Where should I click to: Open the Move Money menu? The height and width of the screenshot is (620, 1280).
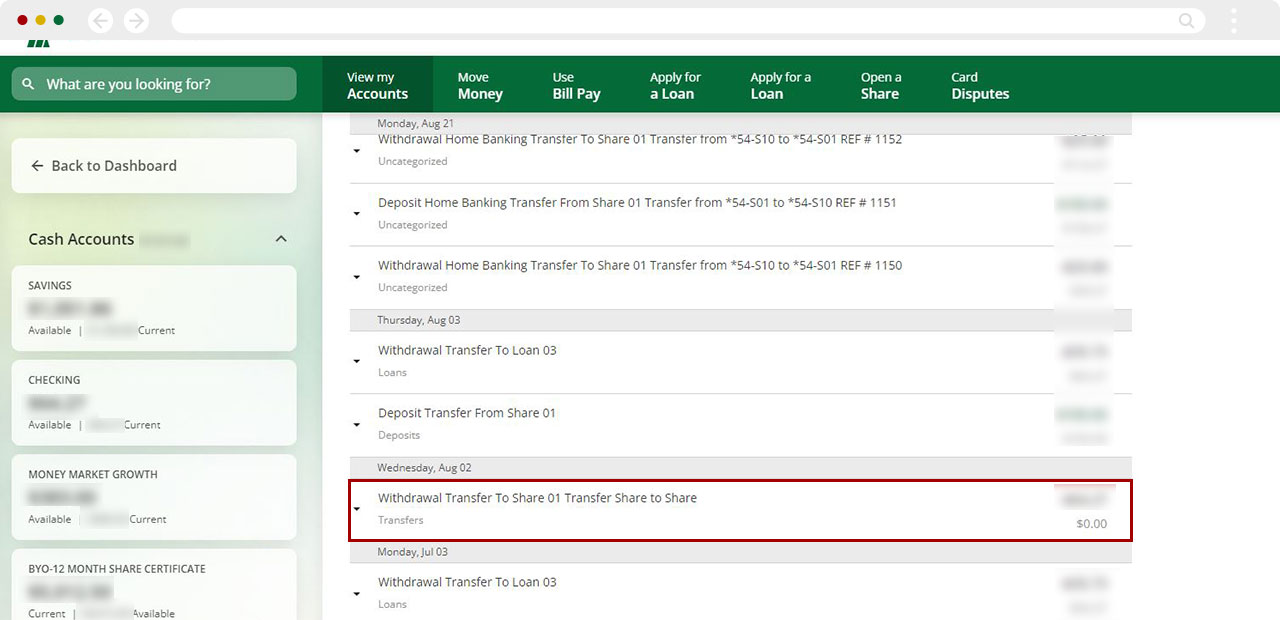tap(480, 85)
